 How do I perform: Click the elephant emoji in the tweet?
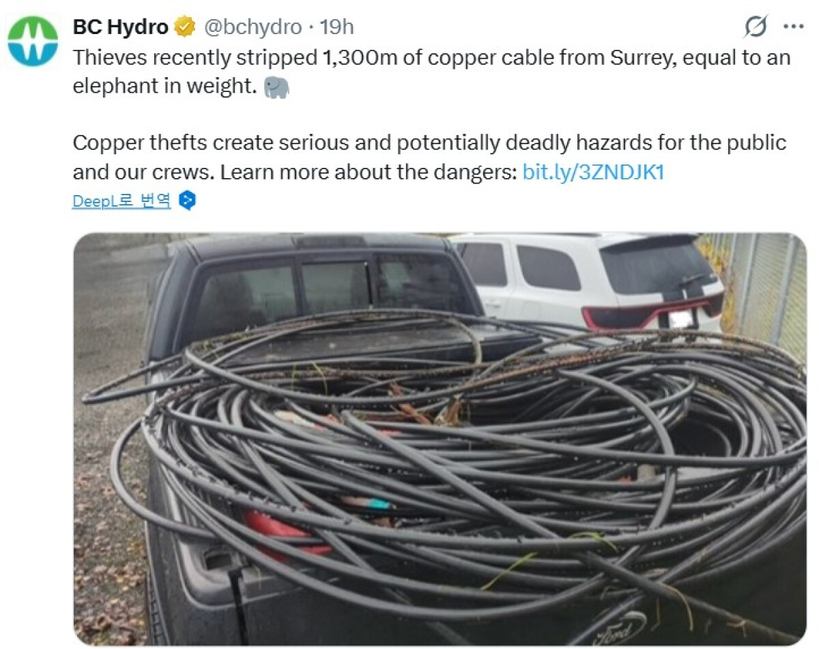[276, 87]
